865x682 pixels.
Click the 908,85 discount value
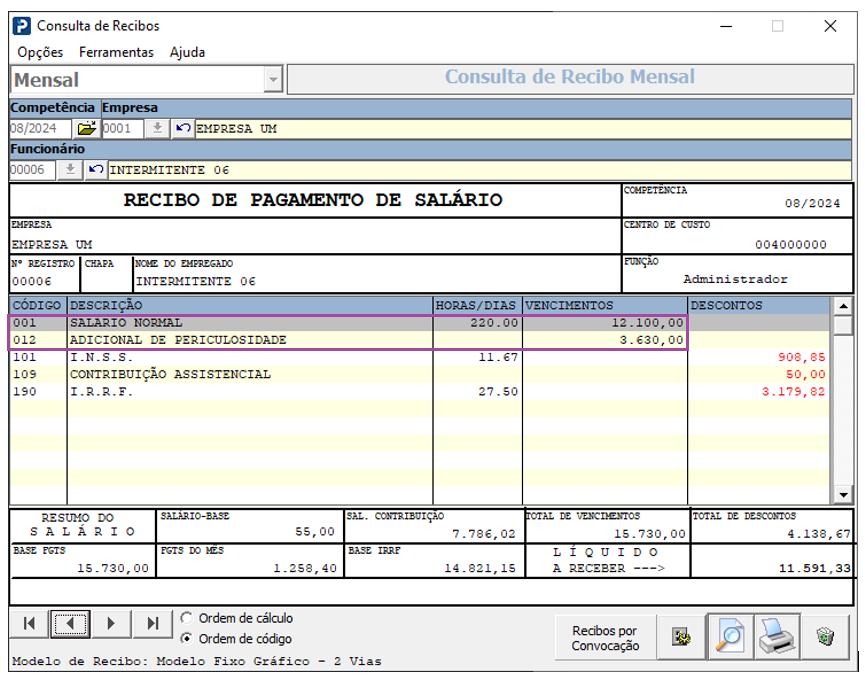(x=802, y=357)
